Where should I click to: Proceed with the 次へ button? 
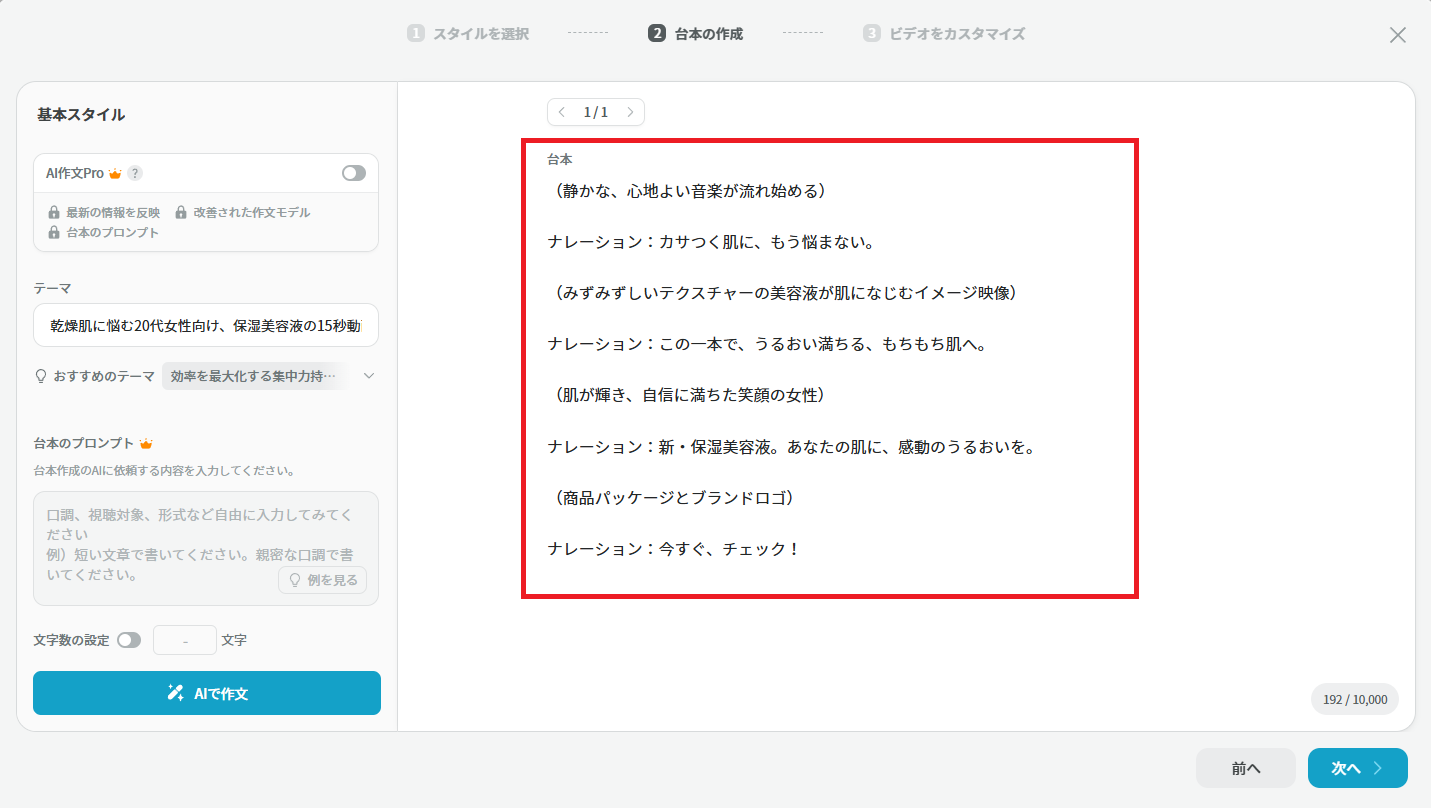click(1358, 768)
